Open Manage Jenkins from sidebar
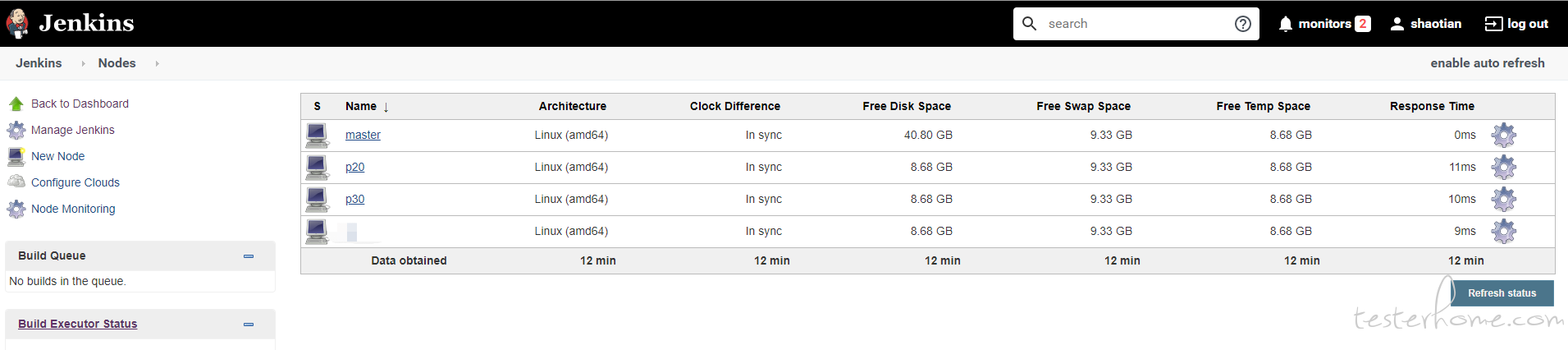 click(x=72, y=130)
